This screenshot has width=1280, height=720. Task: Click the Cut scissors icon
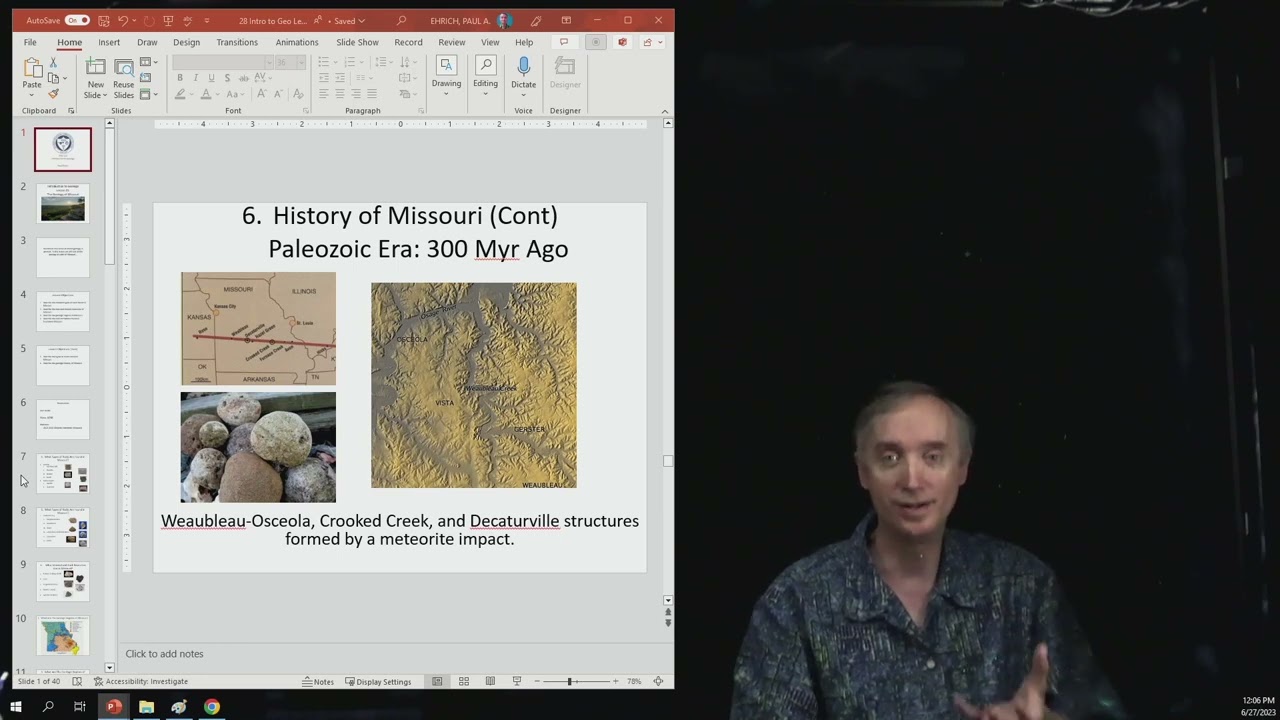coord(53,62)
